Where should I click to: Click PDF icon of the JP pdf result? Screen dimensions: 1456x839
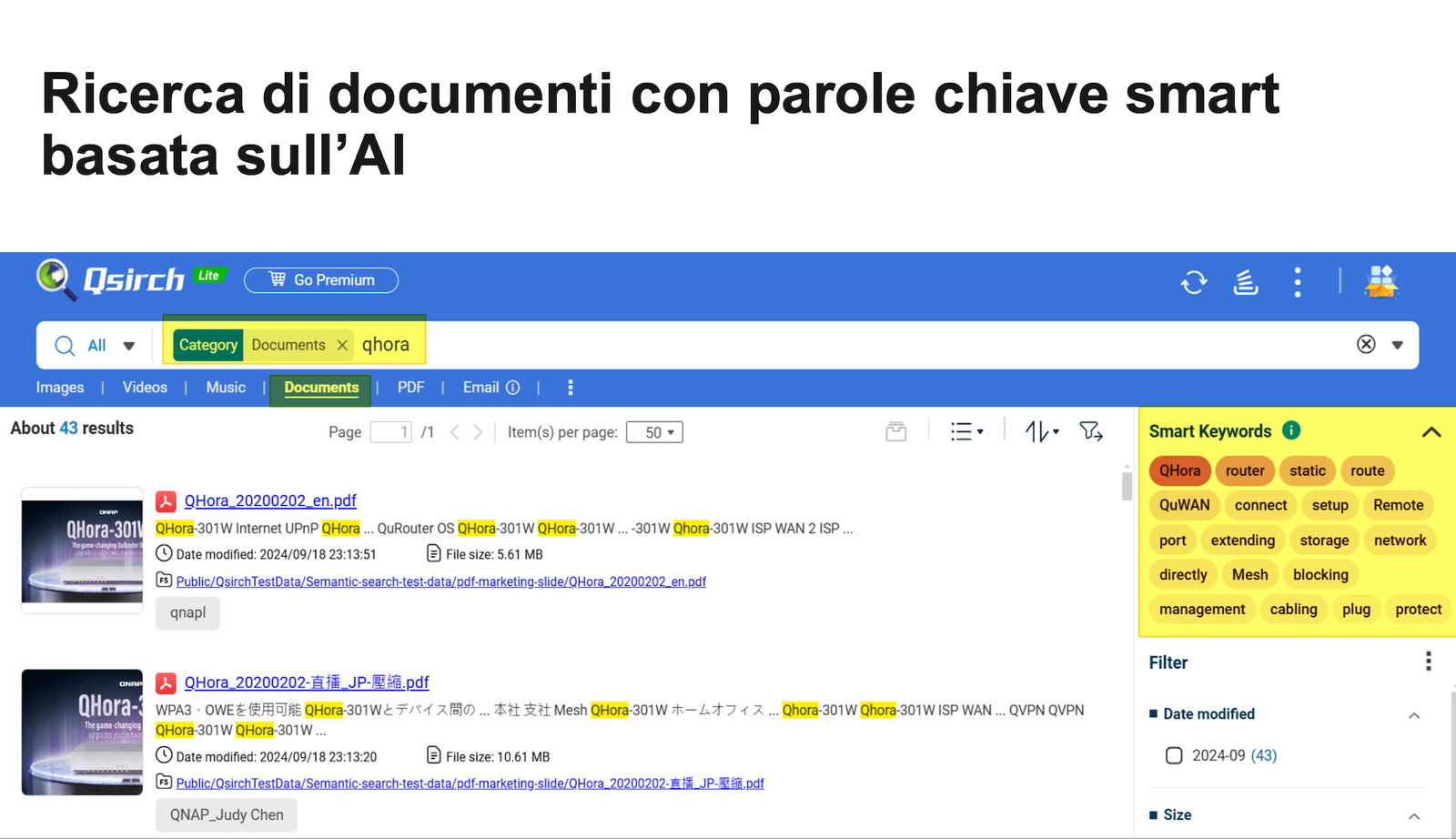tap(166, 682)
